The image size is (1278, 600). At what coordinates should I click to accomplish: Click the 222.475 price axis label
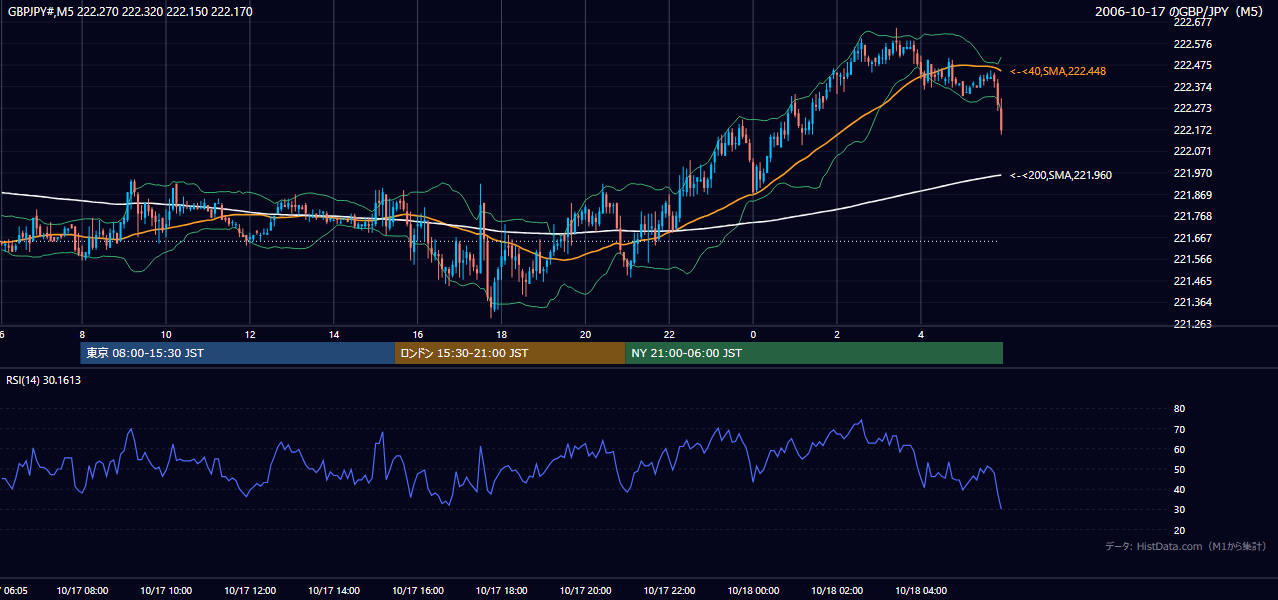pyautogui.click(x=1192, y=65)
